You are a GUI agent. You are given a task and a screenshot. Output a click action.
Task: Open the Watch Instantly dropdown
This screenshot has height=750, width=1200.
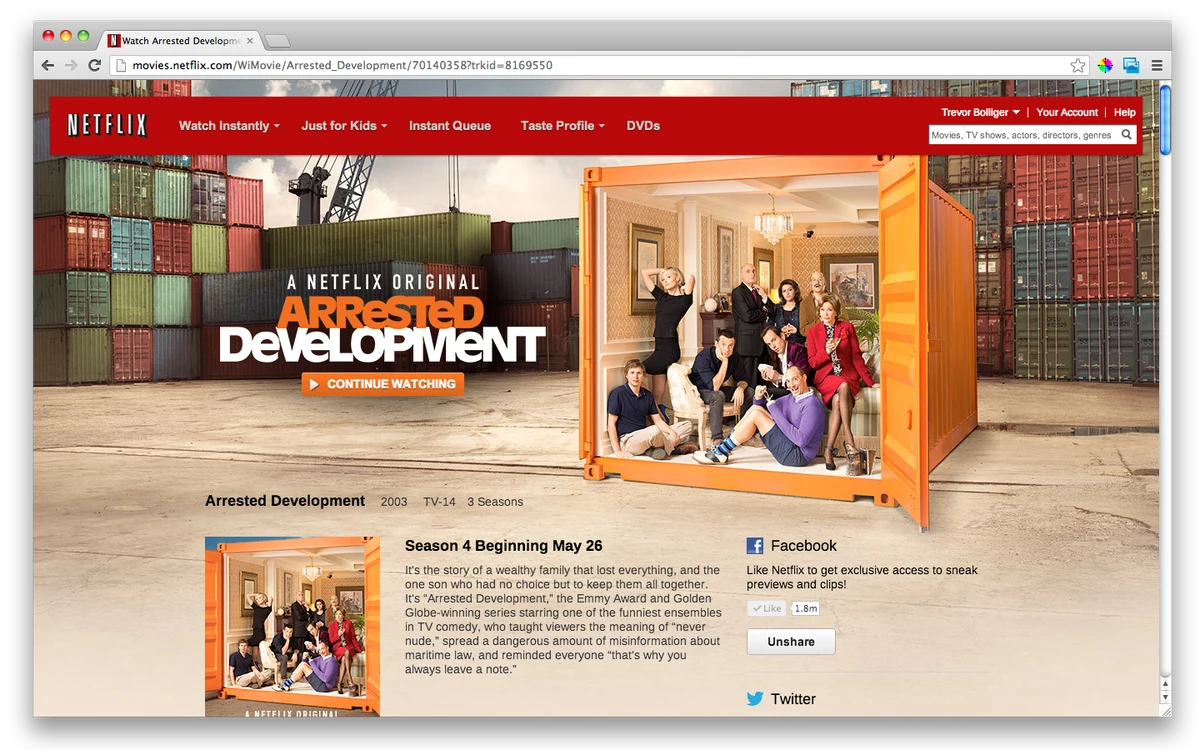(x=228, y=125)
